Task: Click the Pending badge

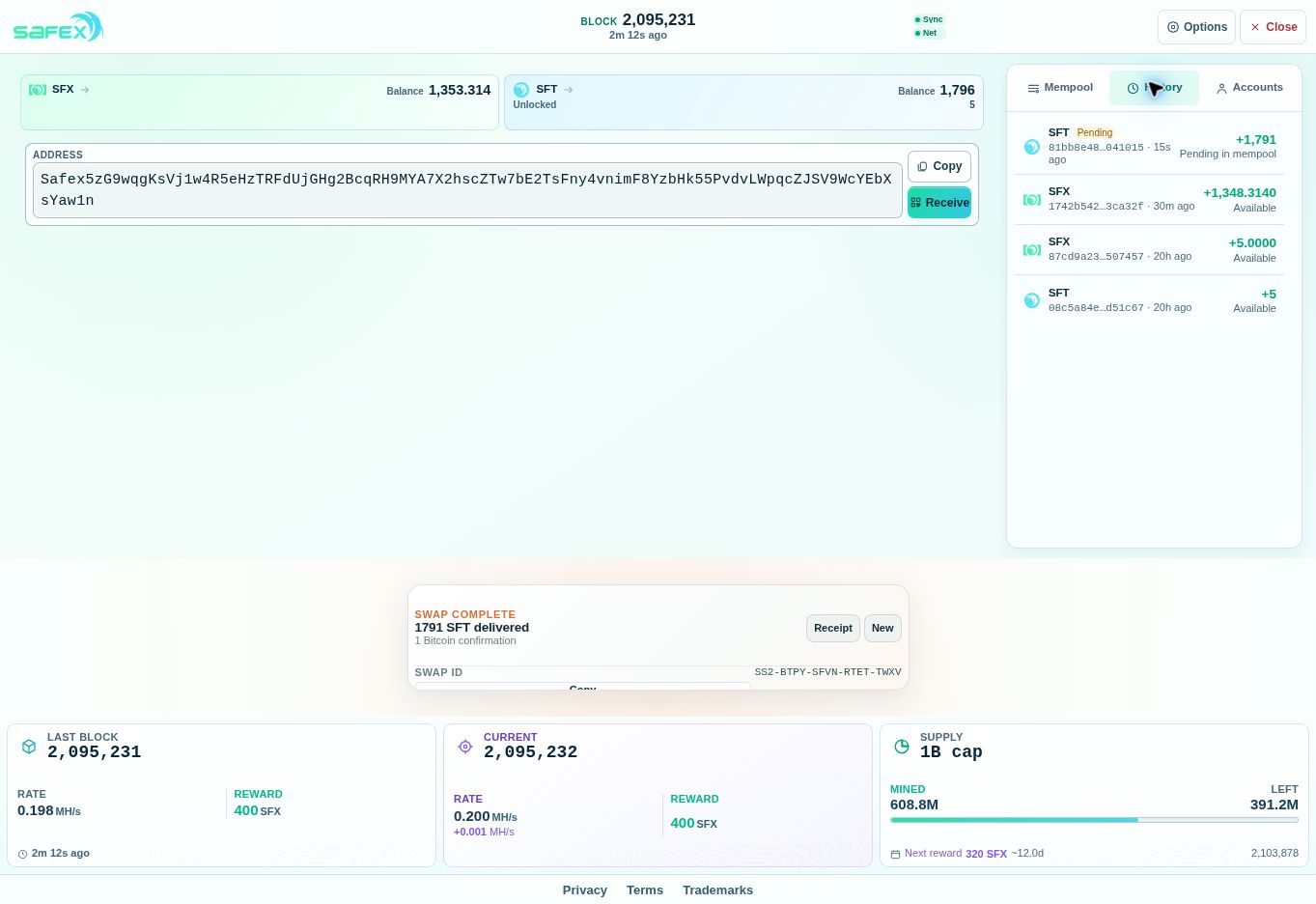Action: pos(1095,132)
